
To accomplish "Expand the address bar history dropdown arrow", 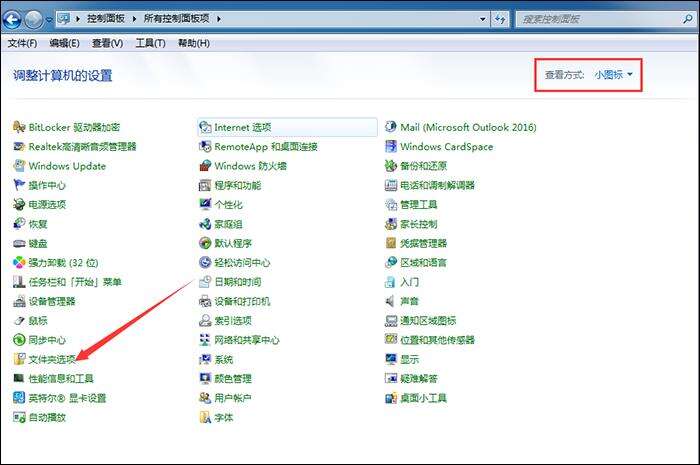I will (482, 19).
